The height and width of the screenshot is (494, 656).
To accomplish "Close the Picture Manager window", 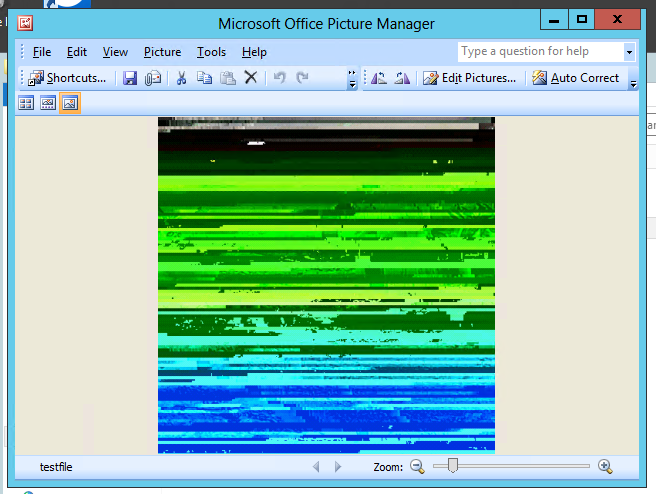I will tap(618, 20).
